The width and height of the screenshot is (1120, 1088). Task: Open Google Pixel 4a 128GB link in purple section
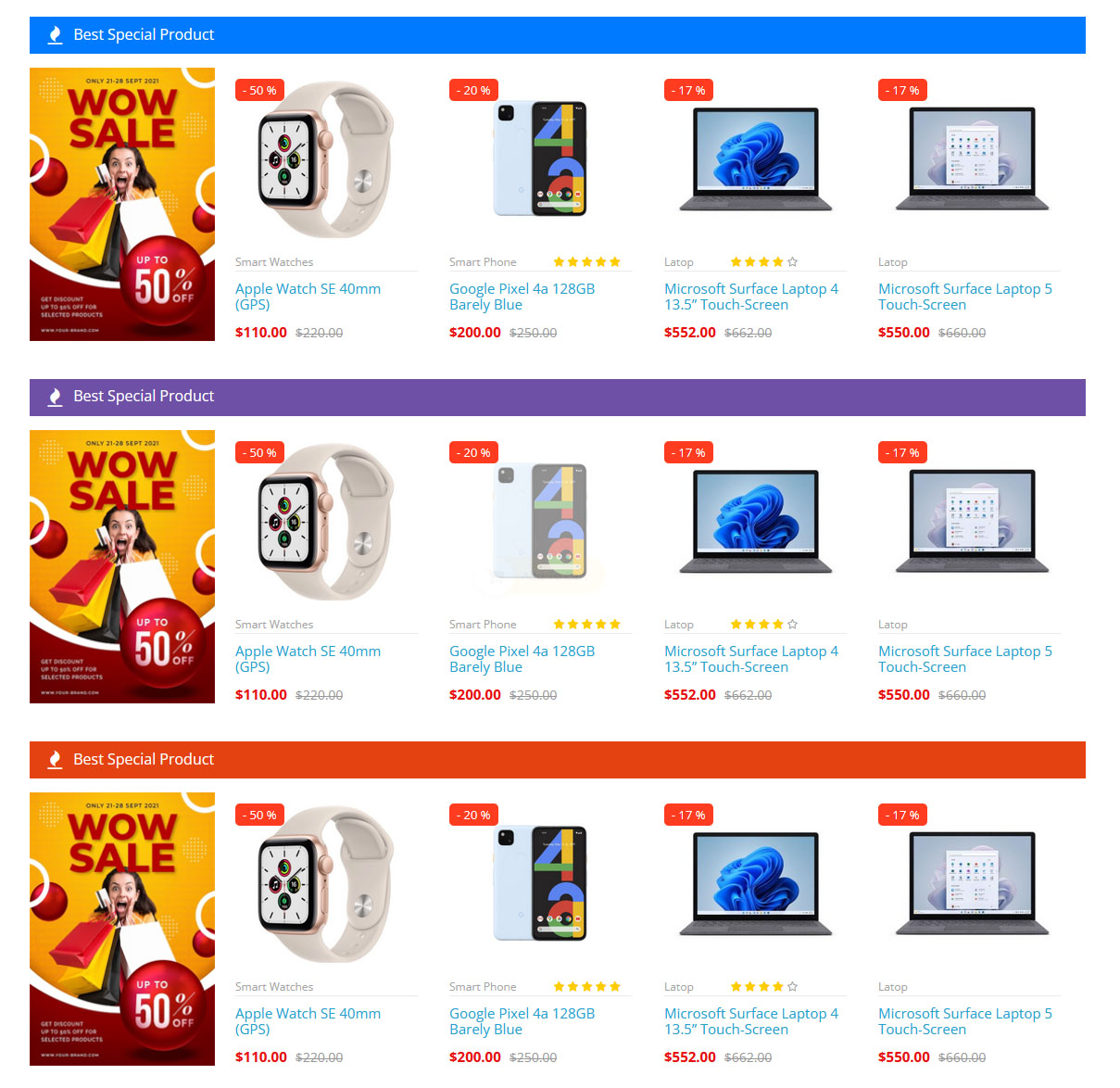point(522,659)
